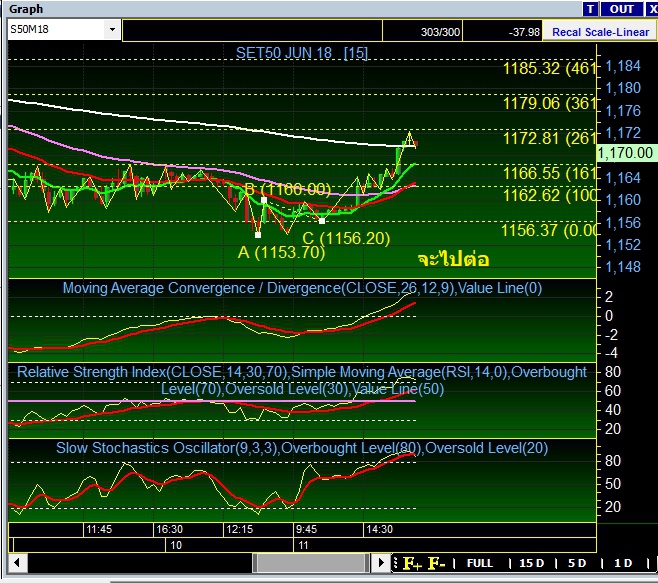Click the 11:45 time axis label
Screen dimensions: 658x583
(99, 529)
